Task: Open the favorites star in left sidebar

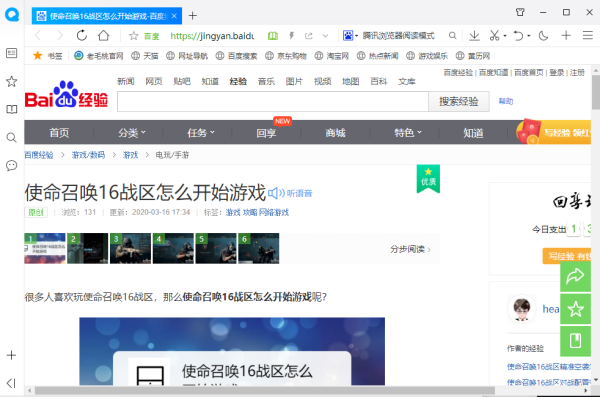Action: [11, 81]
